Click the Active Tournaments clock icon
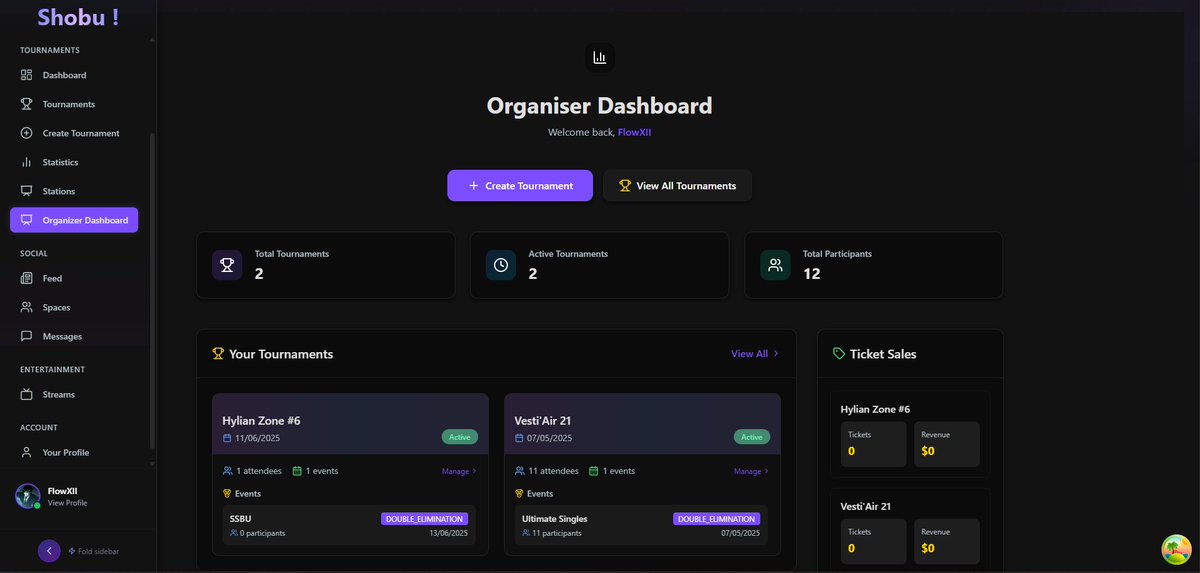The height and width of the screenshot is (573, 1200). [501, 265]
